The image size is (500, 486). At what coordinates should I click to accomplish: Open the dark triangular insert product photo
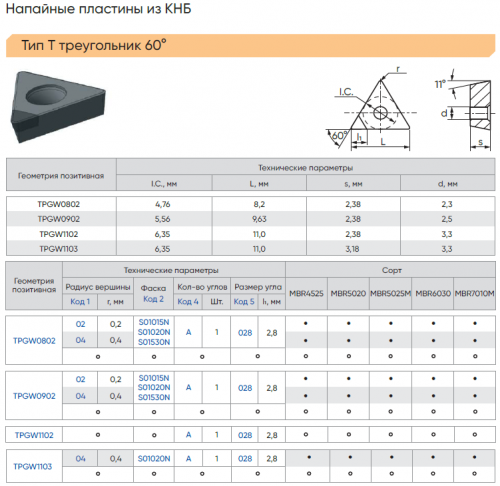point(58,107)
